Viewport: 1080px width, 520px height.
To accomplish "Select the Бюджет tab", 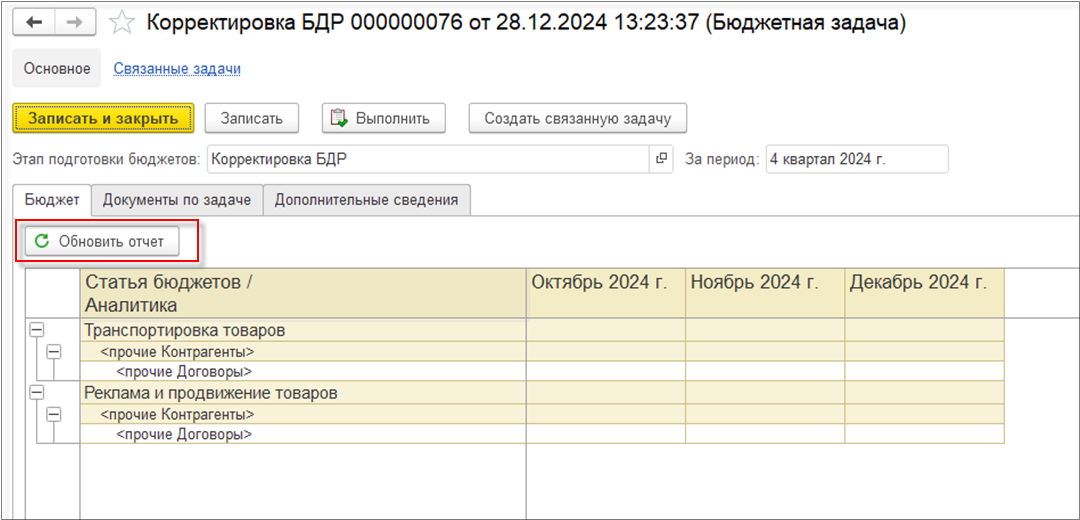I will click(52, 200).
